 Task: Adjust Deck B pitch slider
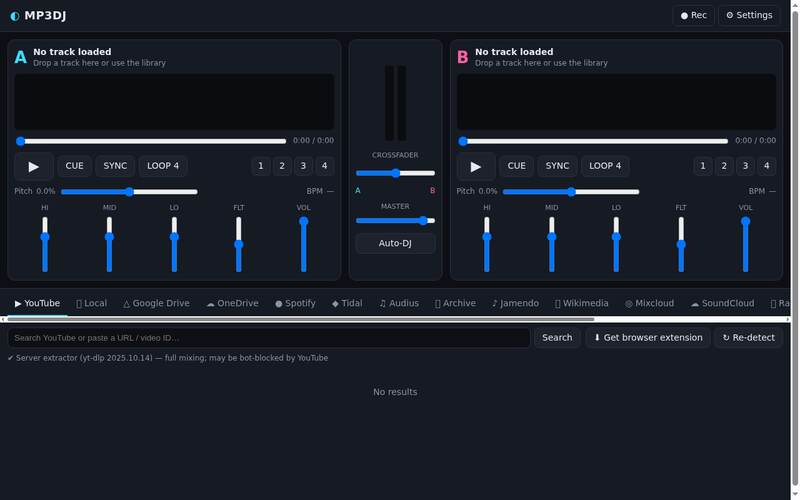point(571,192)
